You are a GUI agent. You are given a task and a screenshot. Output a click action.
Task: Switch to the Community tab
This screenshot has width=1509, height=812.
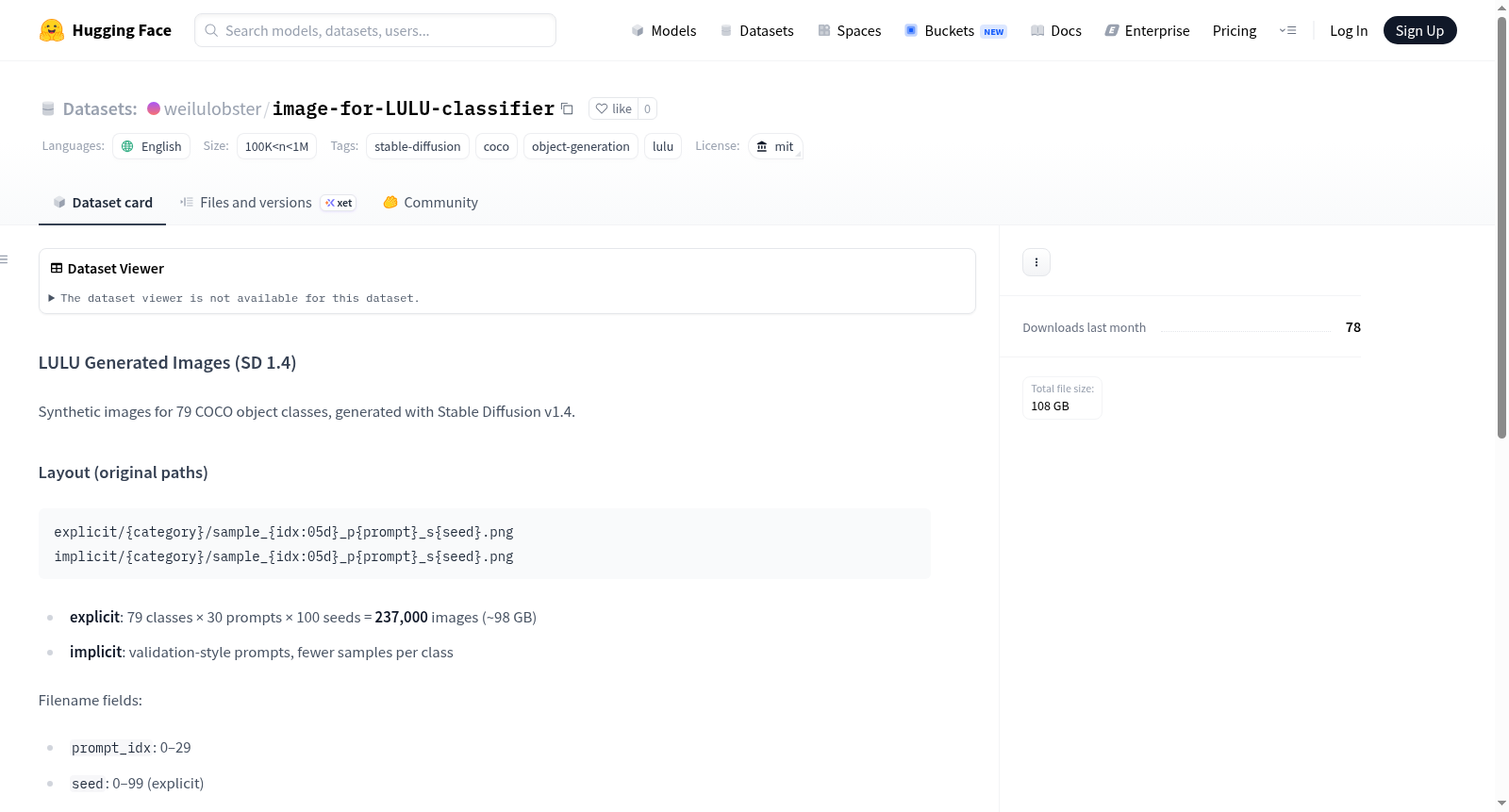(x=431, y=203)
